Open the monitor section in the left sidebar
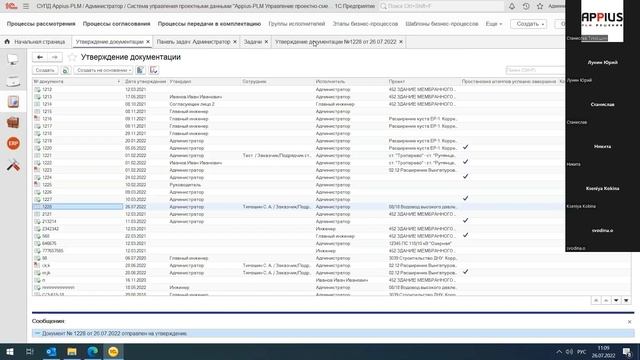 point(13,60)
